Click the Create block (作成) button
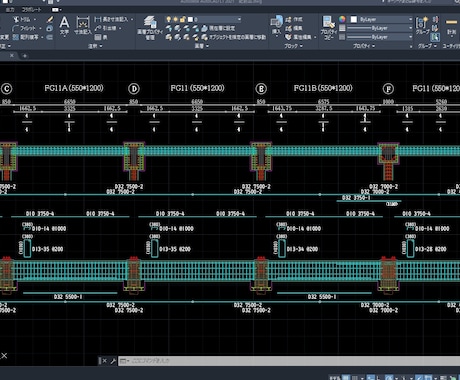This screenshot has width=460, height=380. pyautogui.click(x=294, y=20)
